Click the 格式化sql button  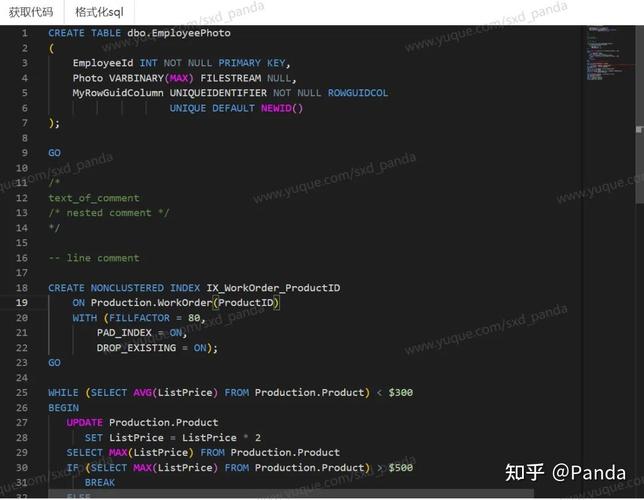[x=99, y=12]
